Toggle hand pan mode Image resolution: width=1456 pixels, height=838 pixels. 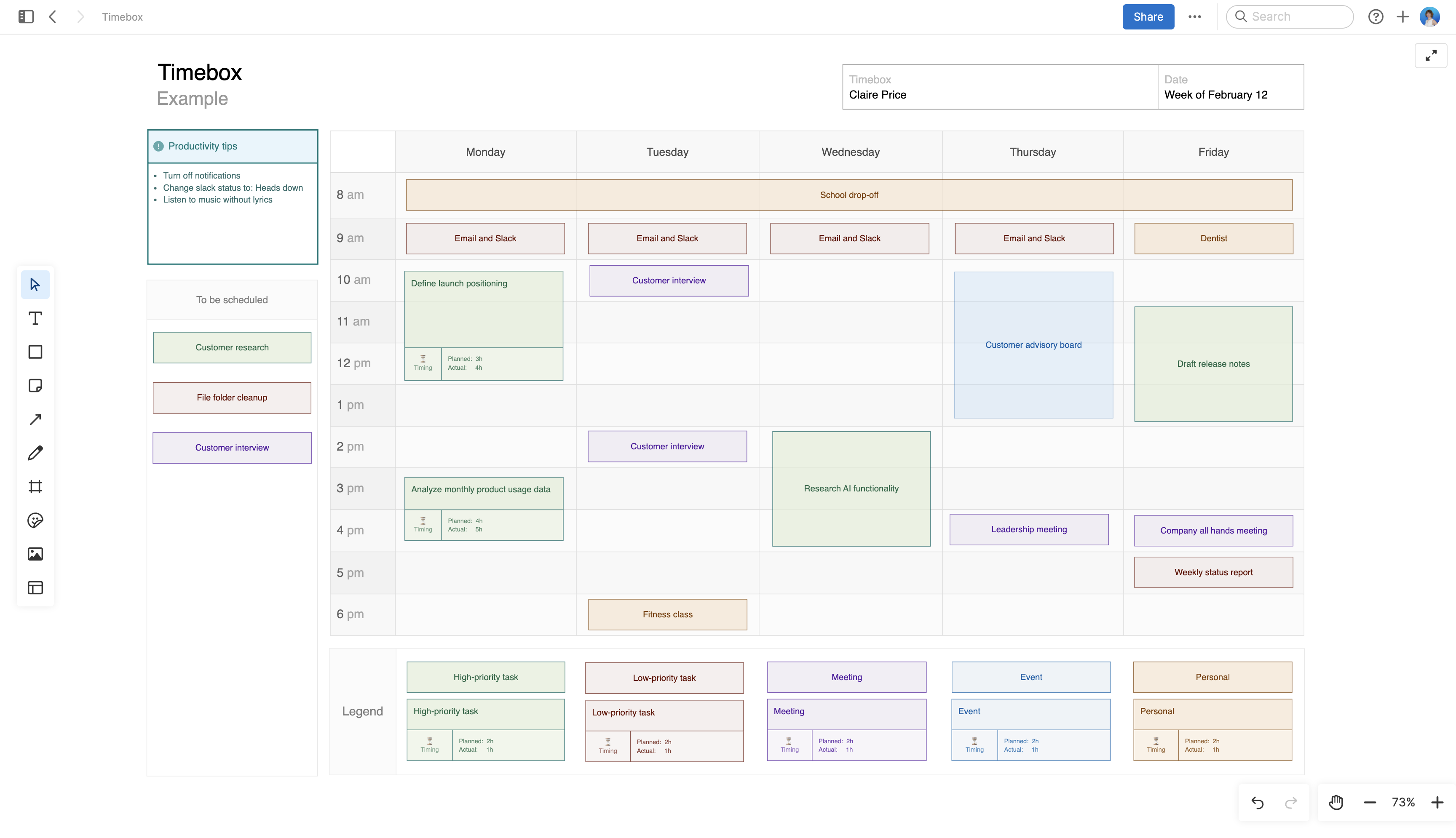[x=1336, y=802]
